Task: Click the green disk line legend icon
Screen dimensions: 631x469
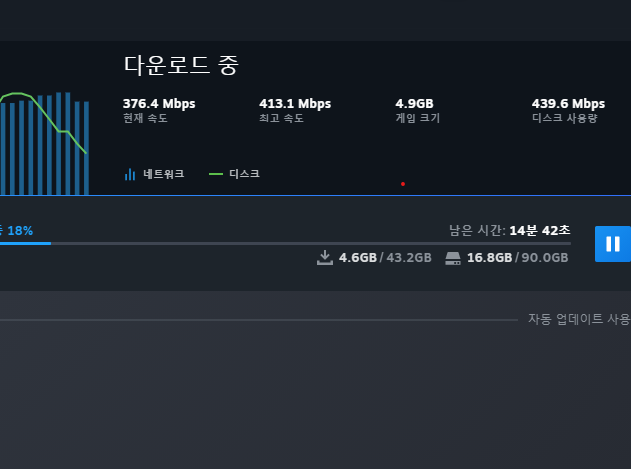Action: pyautogui.click(x=216, y=174)
